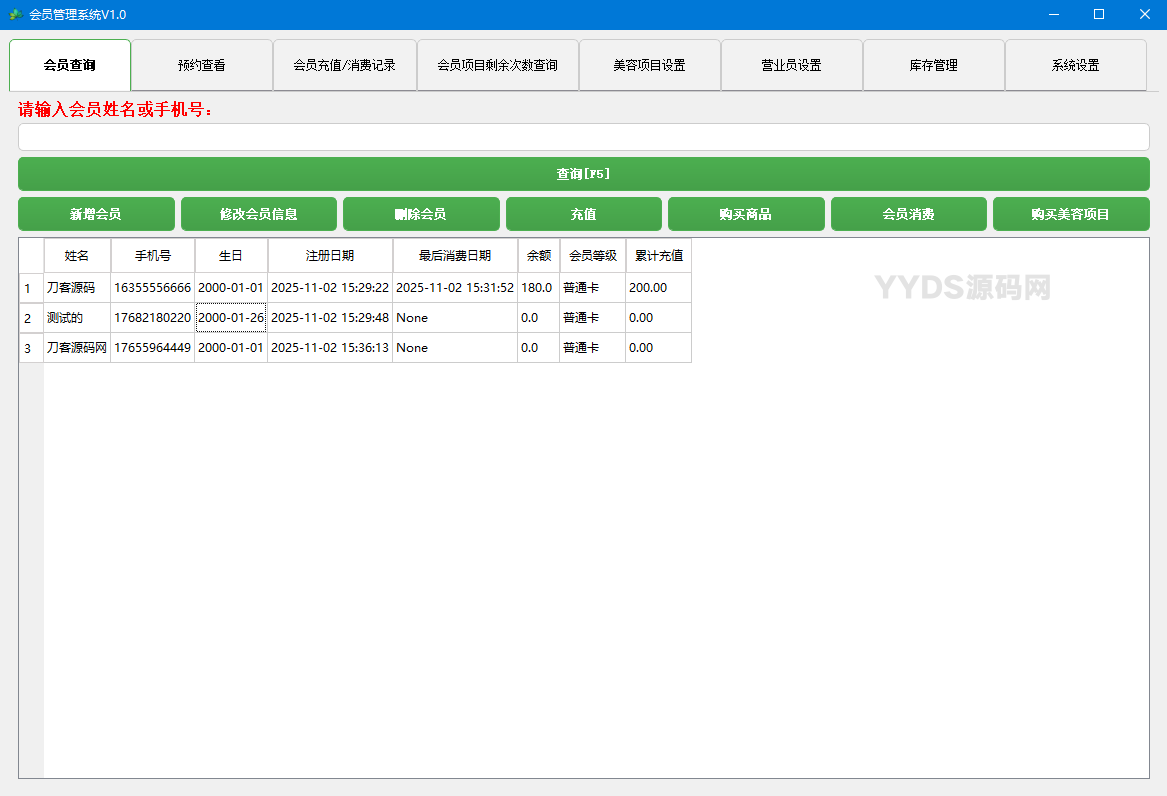Click 购买美容项目 to buy beauty project
This screenshot has height=796, width=1167.
point(1071,213)
